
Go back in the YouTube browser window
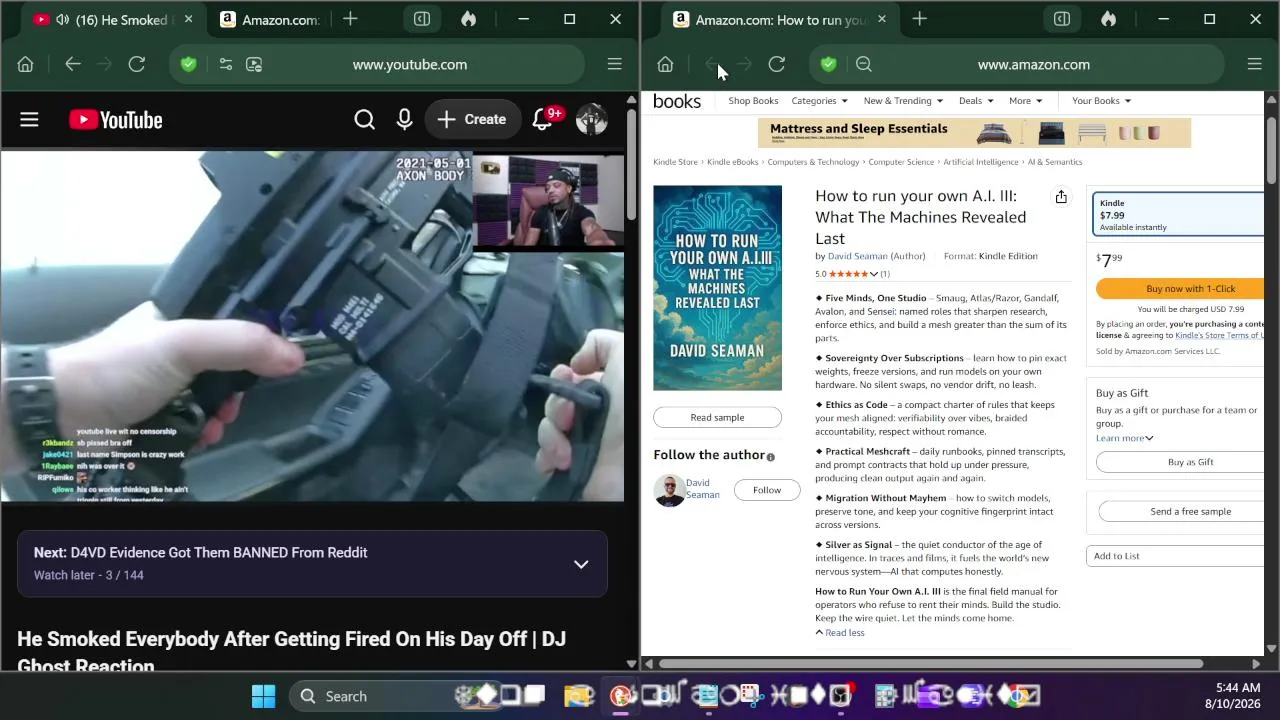click(x=72, y=64)
